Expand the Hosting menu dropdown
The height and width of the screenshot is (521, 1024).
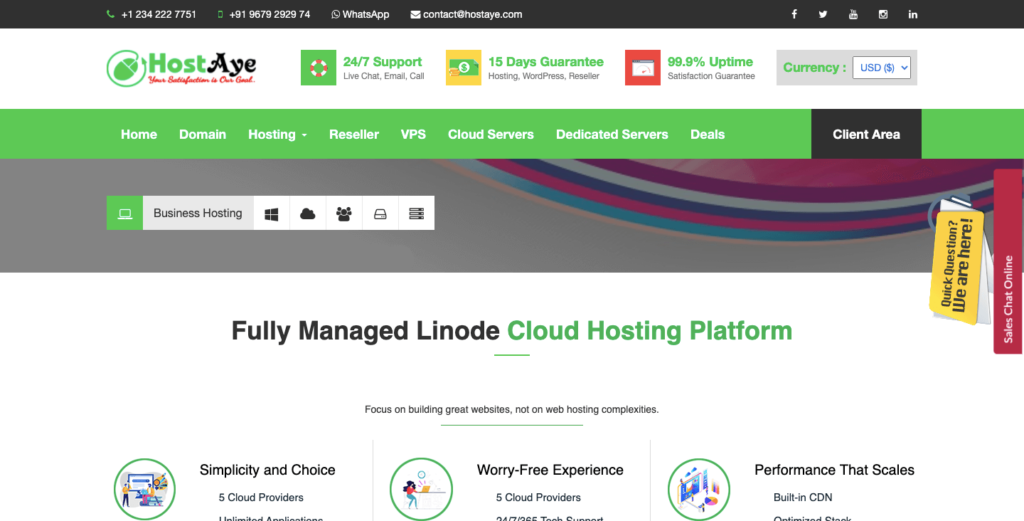(x=277, y=134)
